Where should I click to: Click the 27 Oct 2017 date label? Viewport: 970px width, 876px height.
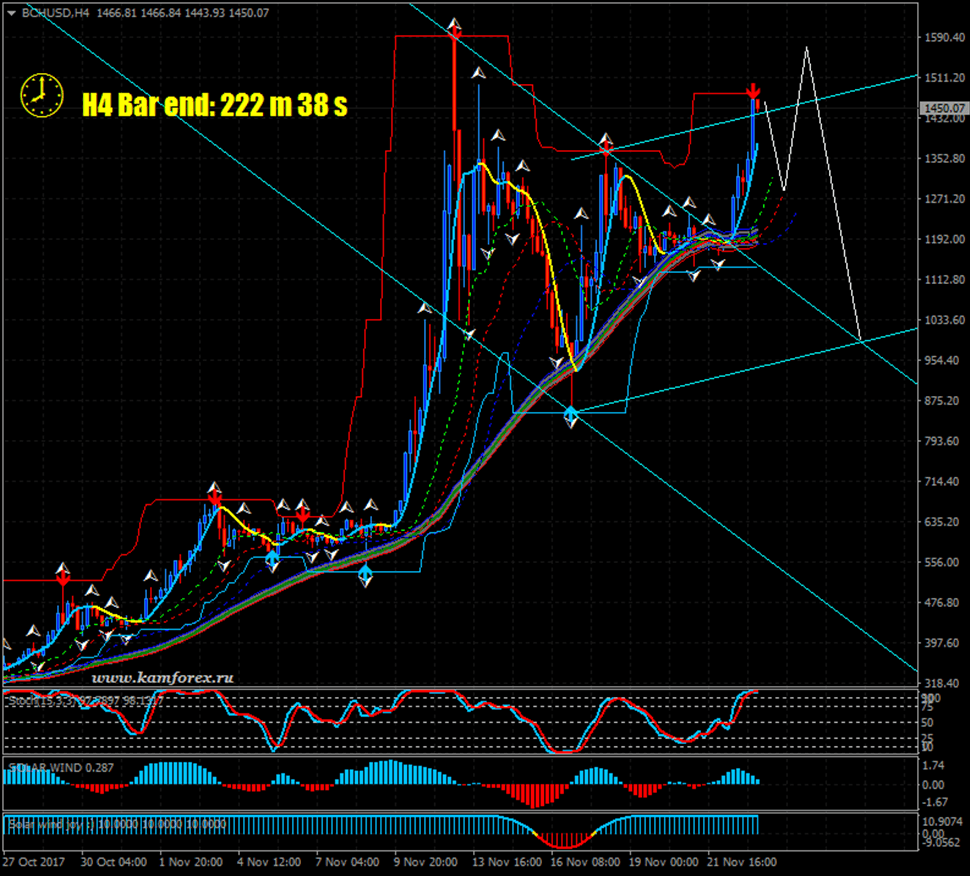pyautogui.click(x=32, y=861)
